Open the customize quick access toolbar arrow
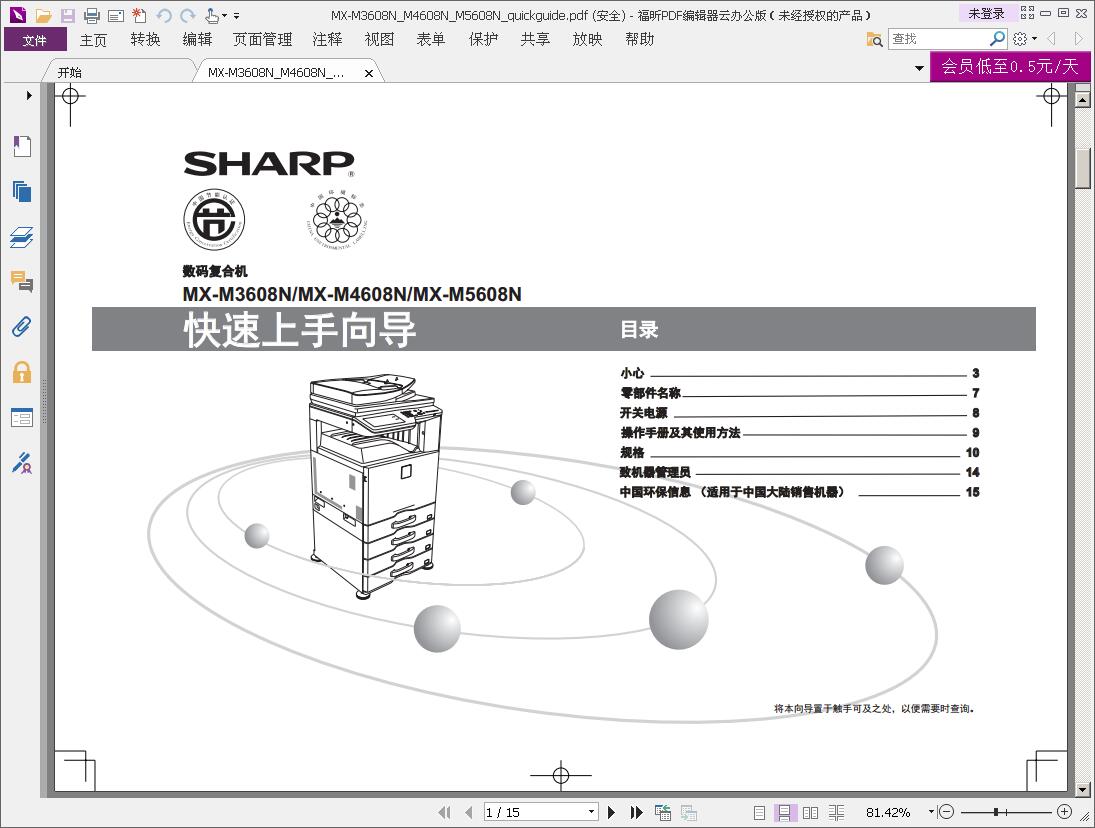The image size is (1095, 828). coord(237,15)
